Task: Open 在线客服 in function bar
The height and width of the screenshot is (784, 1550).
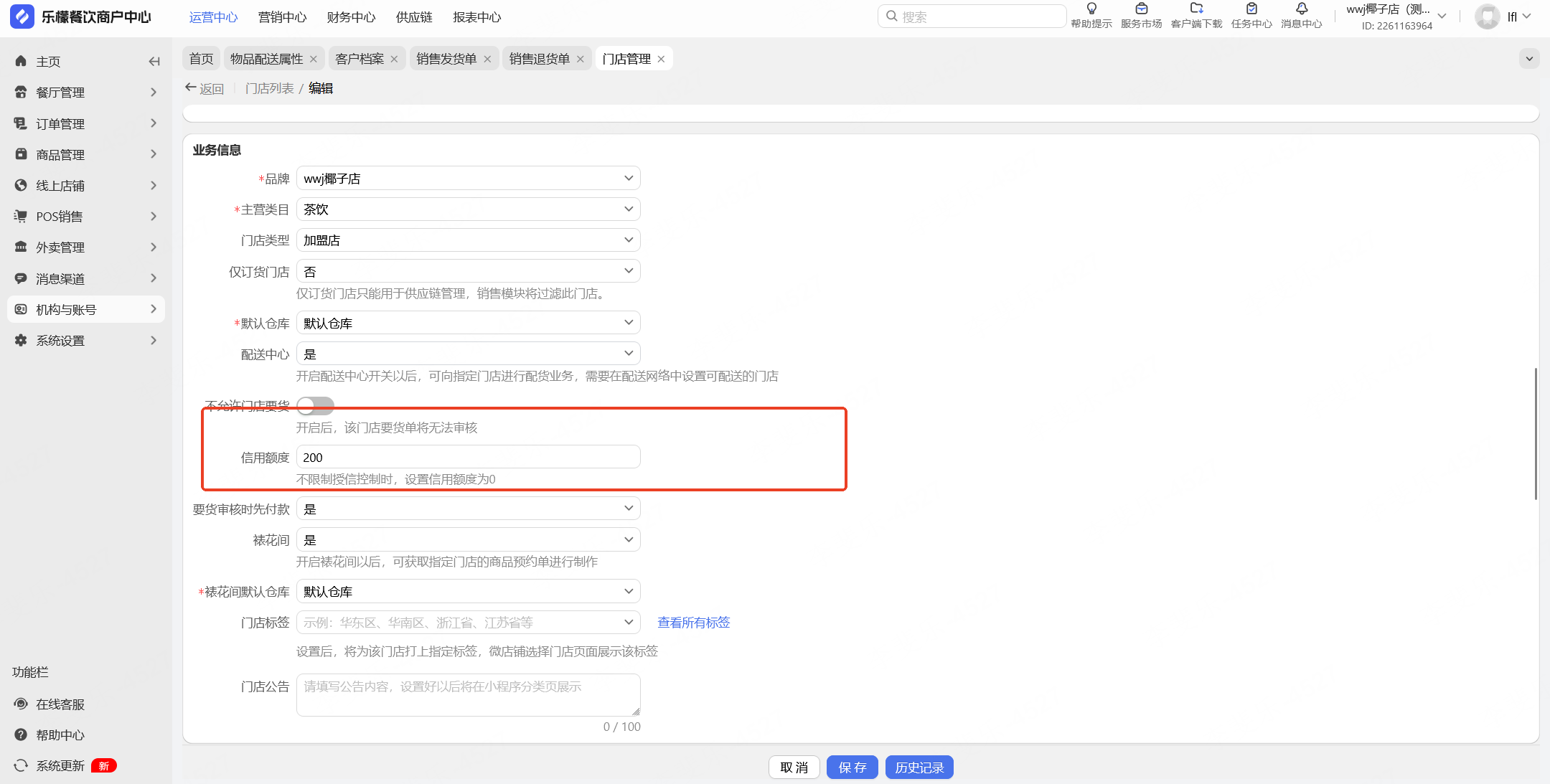Action: point(60,704)
